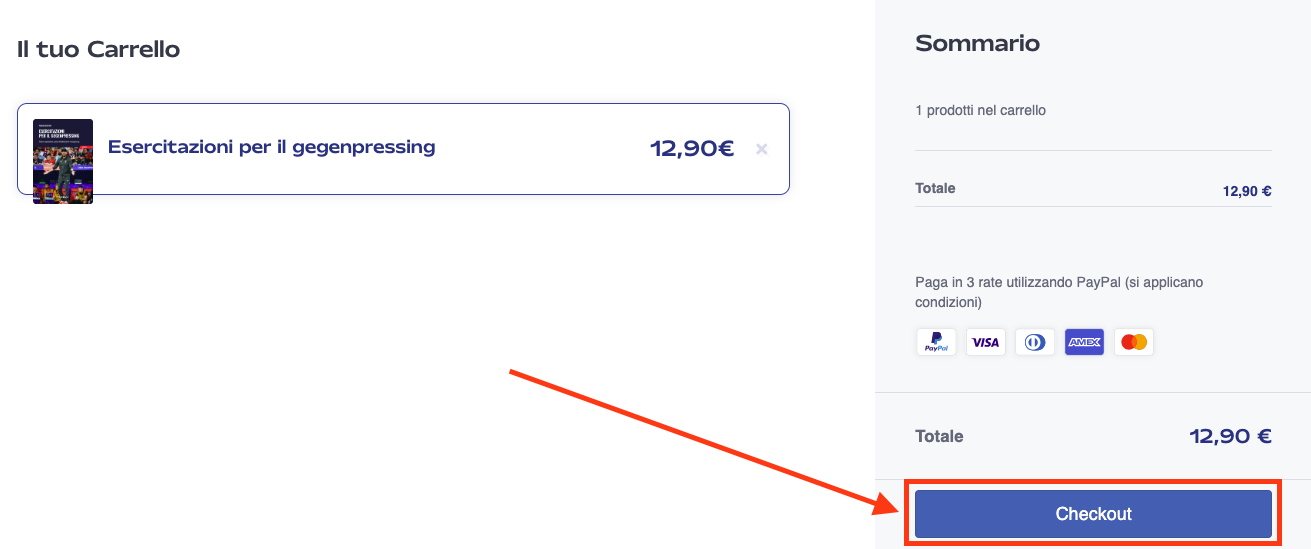Screen dimensions: 1311x549
Task: Click the Amex card icon
Action: (1084, 342)
